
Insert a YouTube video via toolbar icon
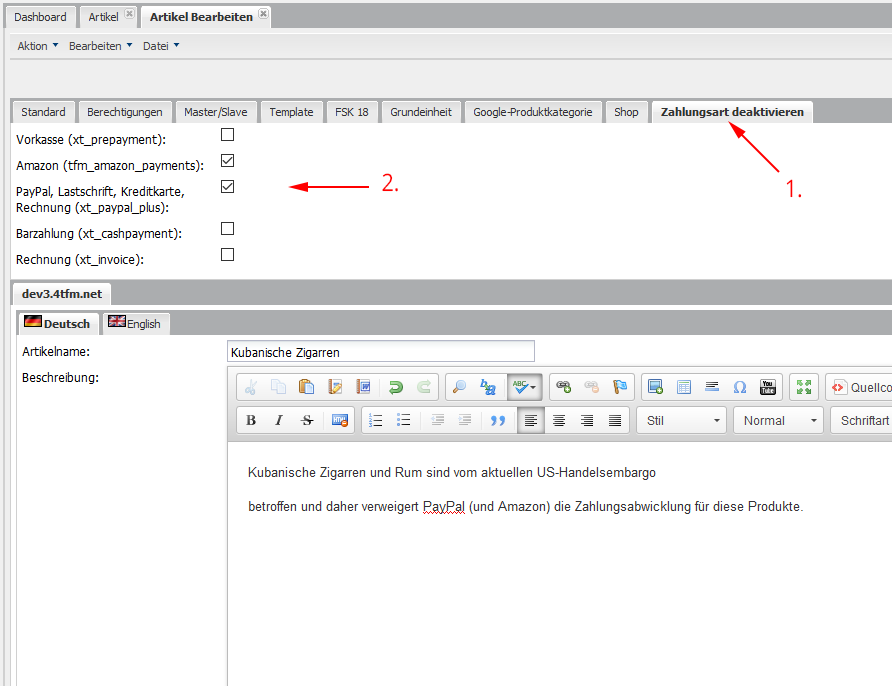point(768,387)
